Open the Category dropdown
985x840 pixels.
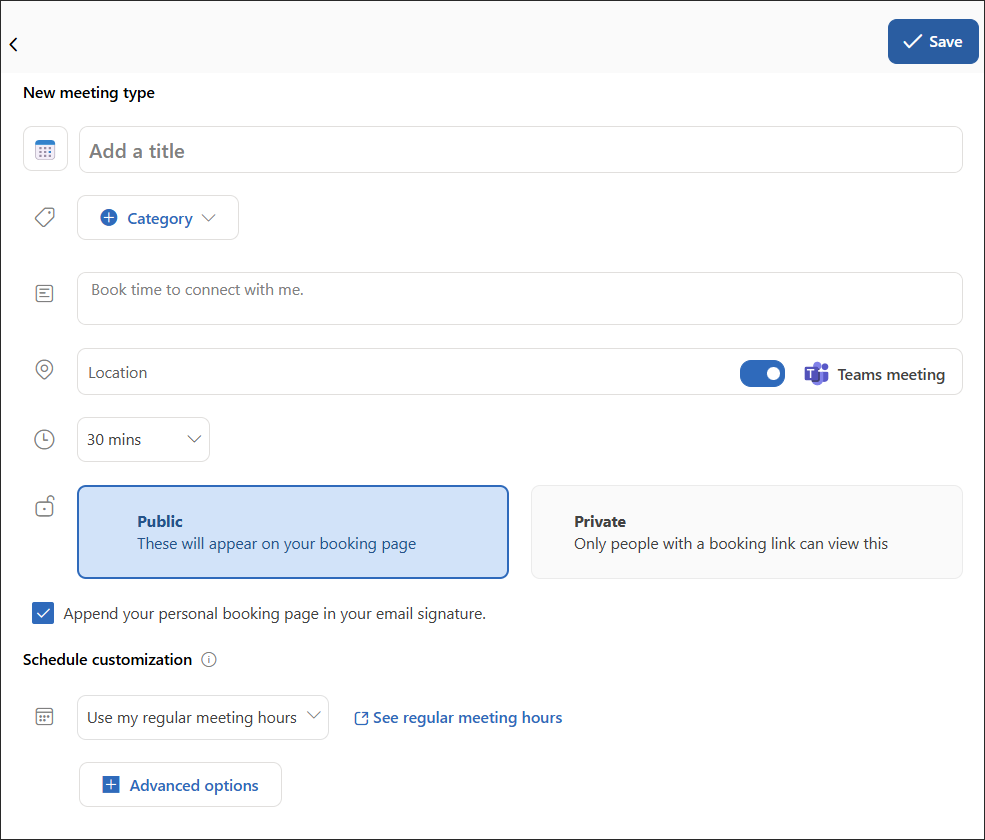(x=157, y=217)
